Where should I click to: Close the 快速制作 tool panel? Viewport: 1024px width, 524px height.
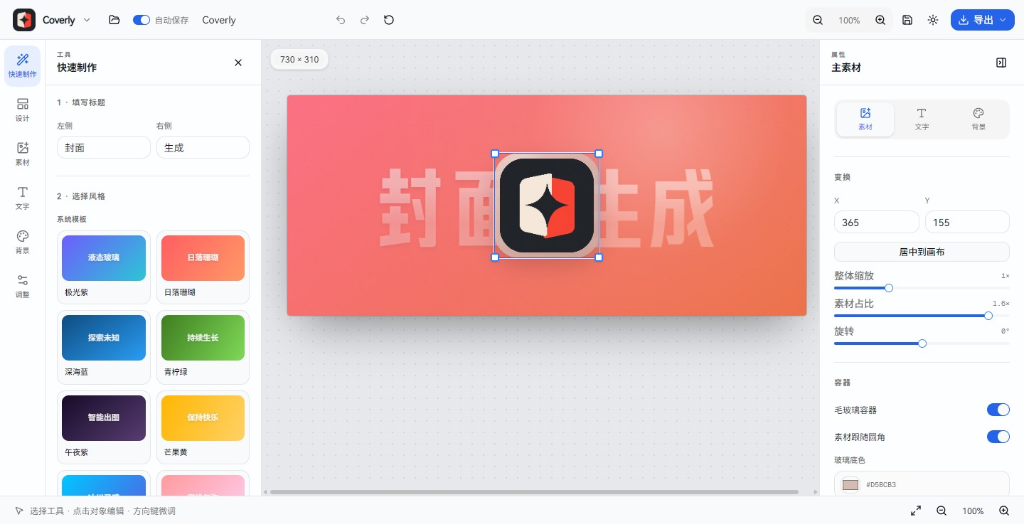(x=238, y=63)
